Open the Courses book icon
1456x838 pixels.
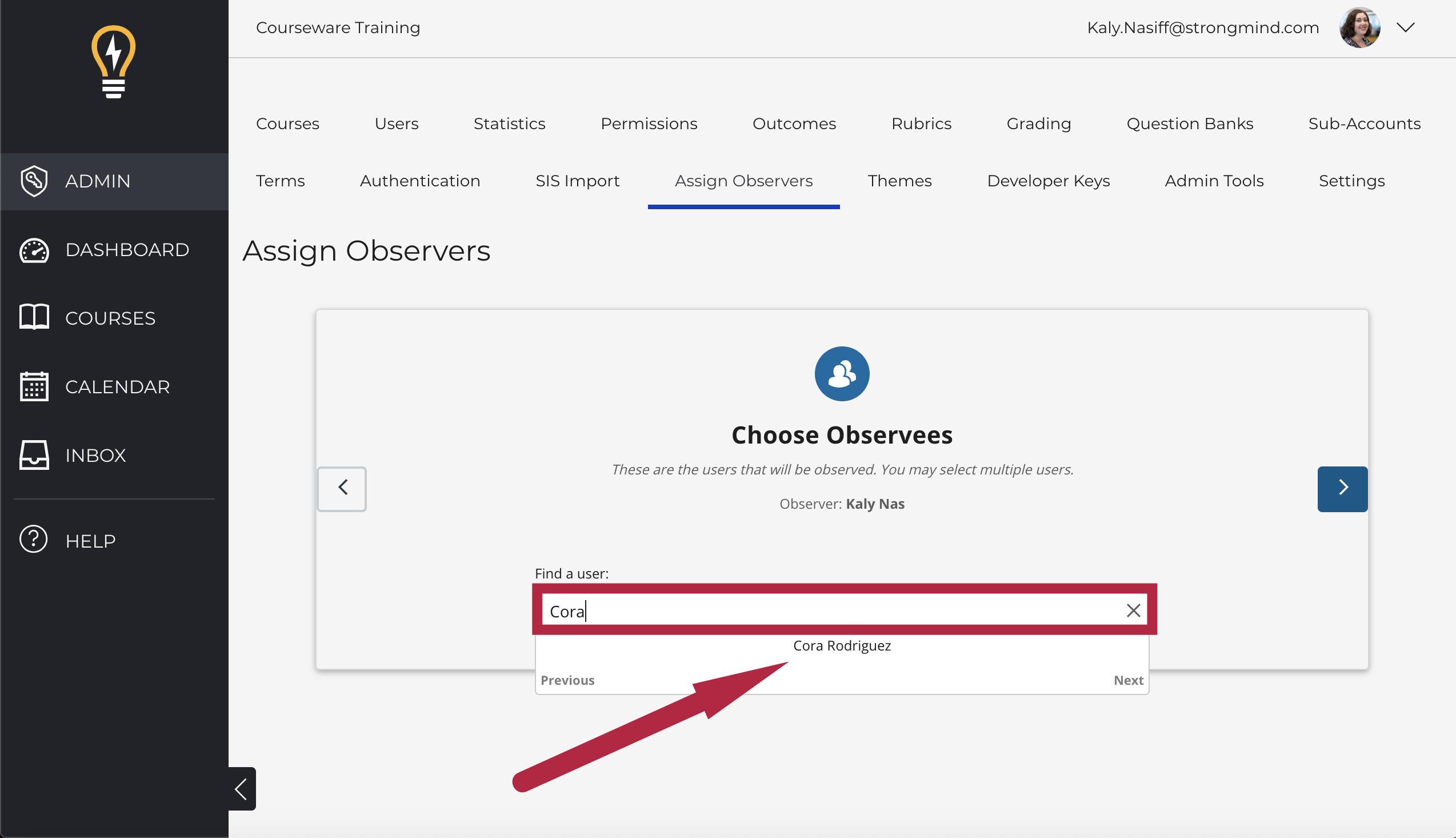point(34,318)
